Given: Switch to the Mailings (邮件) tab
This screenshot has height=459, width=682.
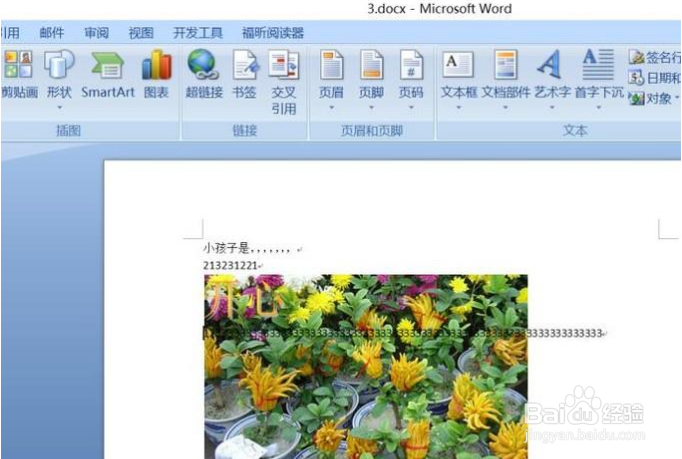Looking at the screenshot, I should (x=52, y=33).
